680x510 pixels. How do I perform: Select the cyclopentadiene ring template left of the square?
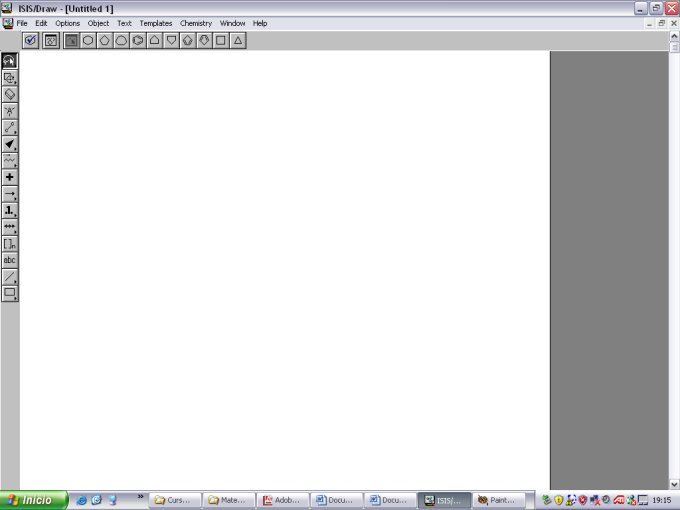204,41
